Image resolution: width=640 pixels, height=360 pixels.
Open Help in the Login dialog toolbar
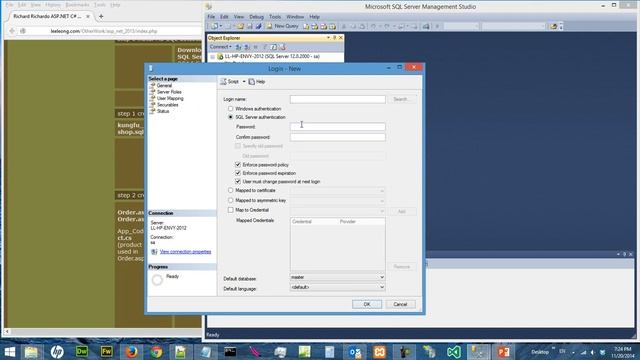click(x=257, y=82)
